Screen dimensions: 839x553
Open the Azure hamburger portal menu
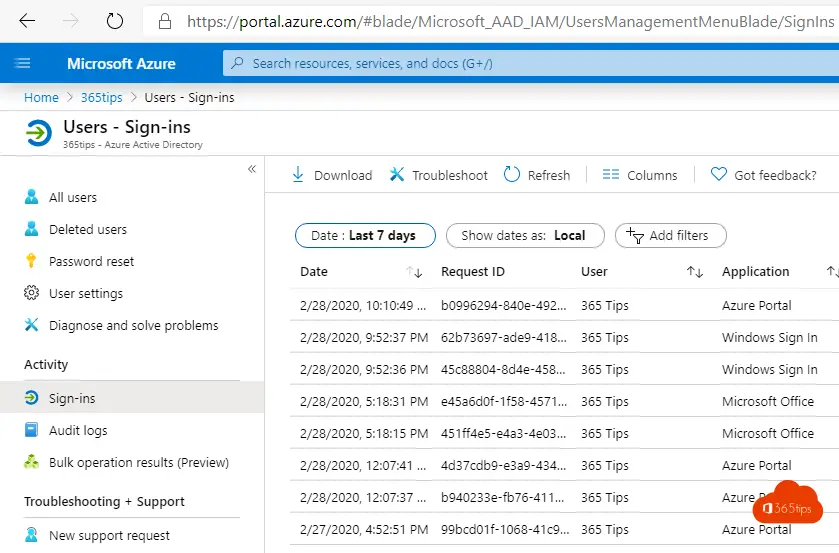coord(22,63)
